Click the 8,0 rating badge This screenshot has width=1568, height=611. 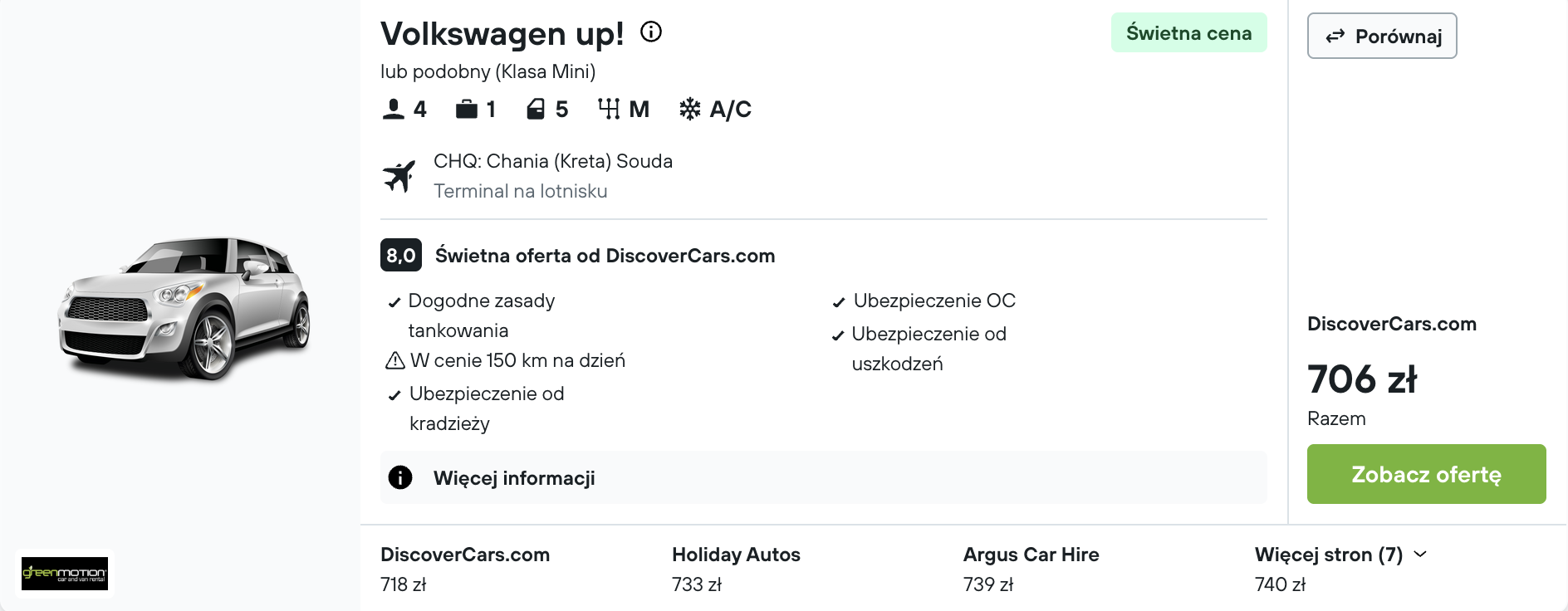click(x=401, y=255)
